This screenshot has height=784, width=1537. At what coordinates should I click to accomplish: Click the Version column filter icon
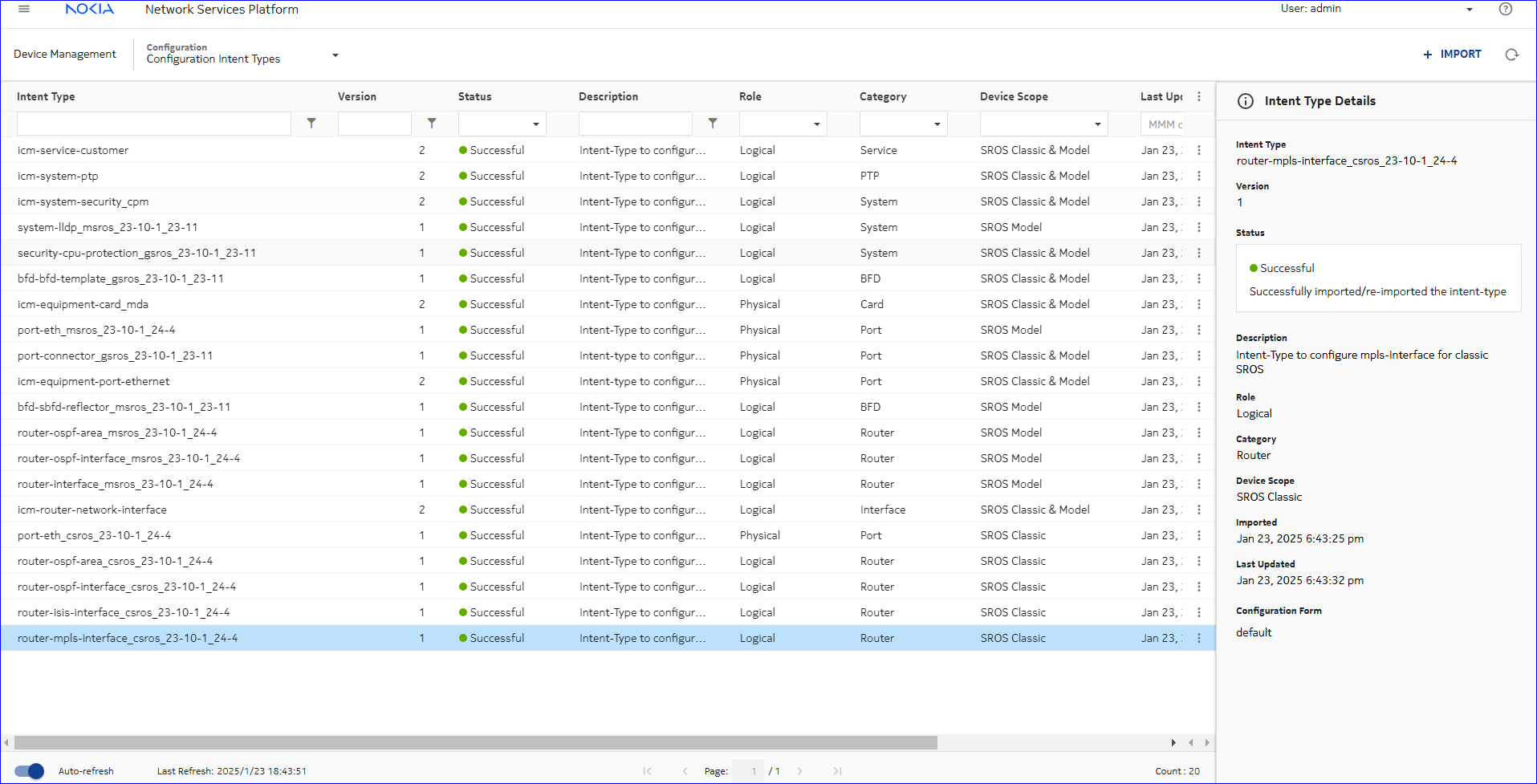[432, 124]
